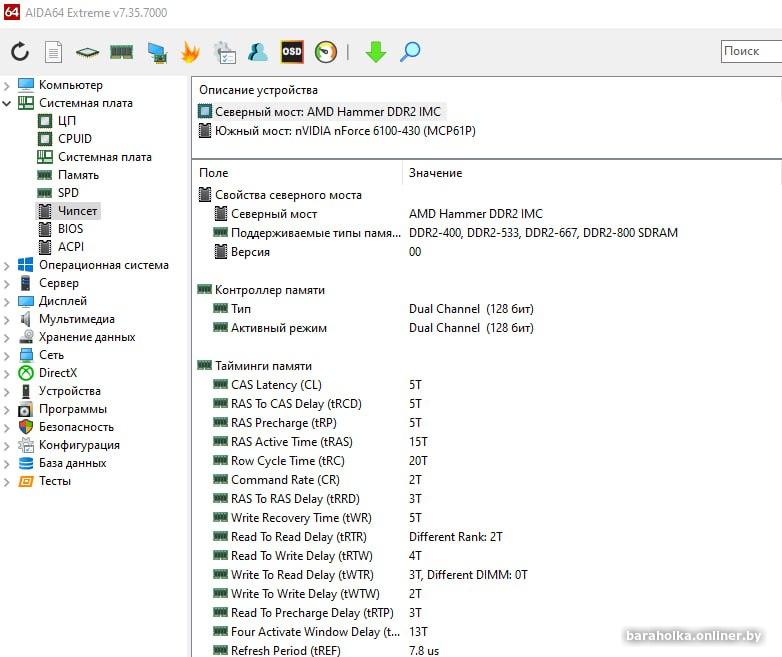Image resolution: width=782 pixels, height=657 pixels.
Task: Click the Тайминги памяти group header
Action: pos(263,365)
